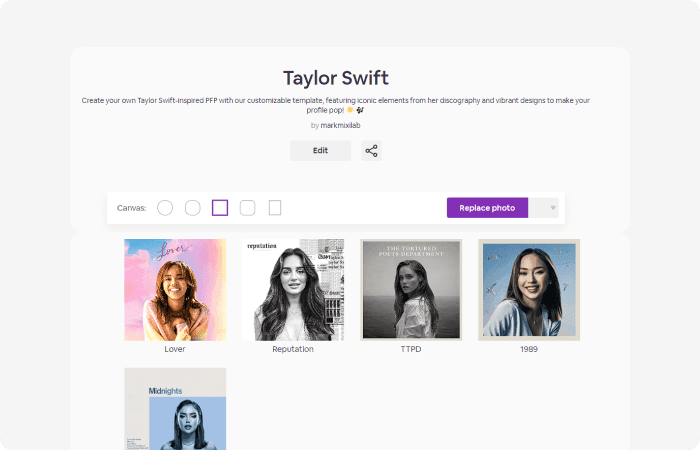The height and width of the screenshot is (450, 700).
Task: Click the TTPD caption text
Action: pos(411,349)
